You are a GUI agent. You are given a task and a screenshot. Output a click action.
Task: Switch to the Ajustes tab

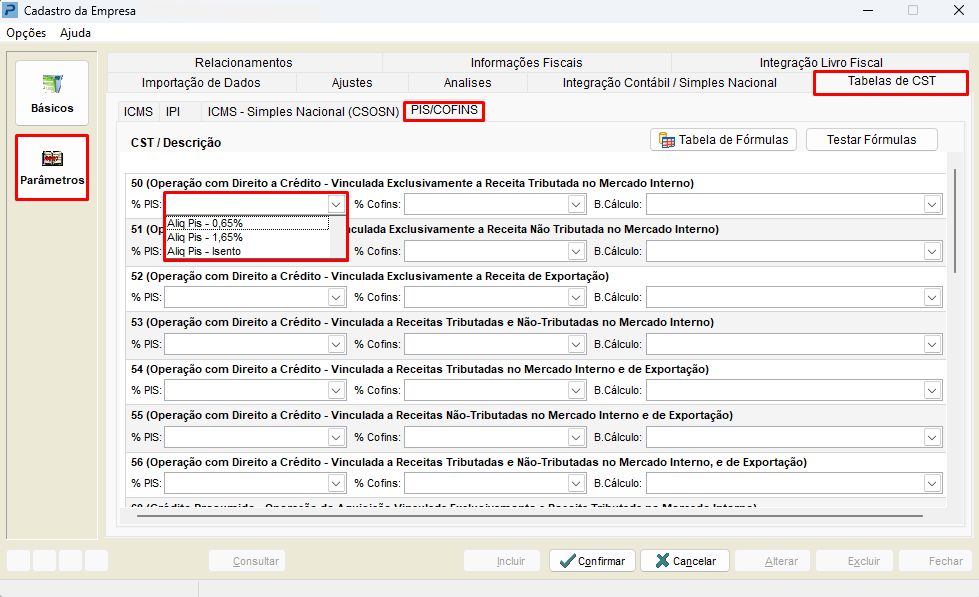[352, 82]
